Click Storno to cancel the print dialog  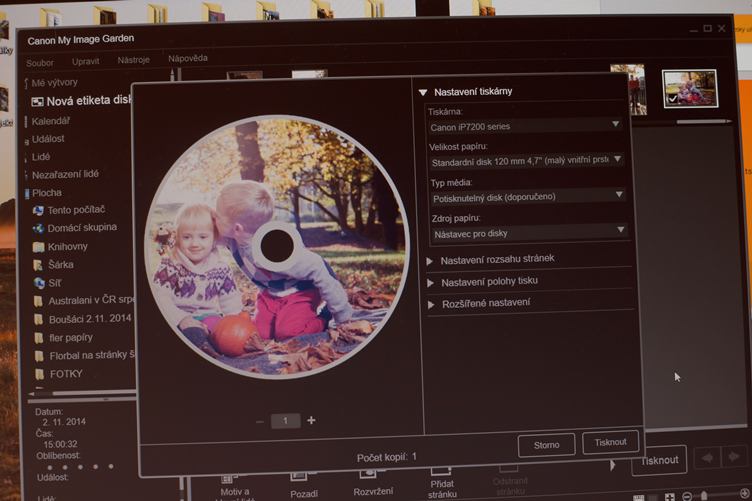coord(546,445)
